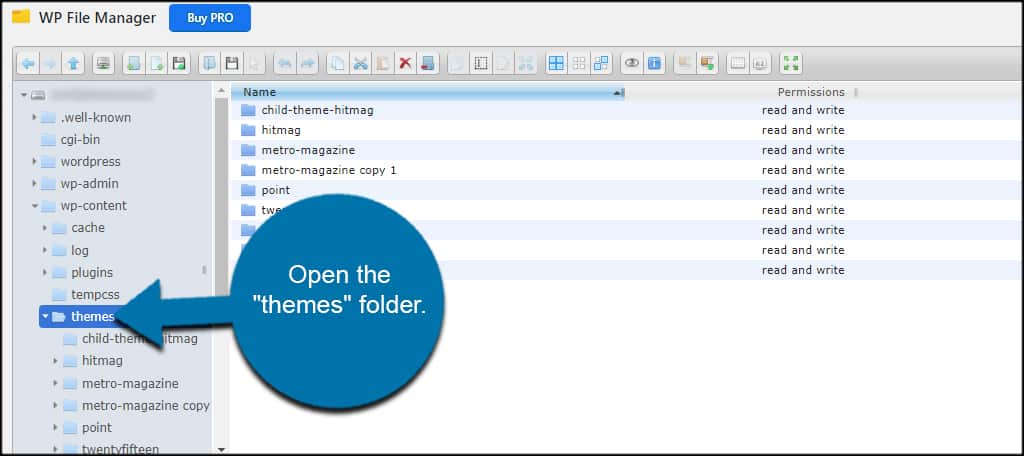The width and height of the screenshot is (1024, 456).
Task: Expand the plugins folder arrow
Action: 45,272
